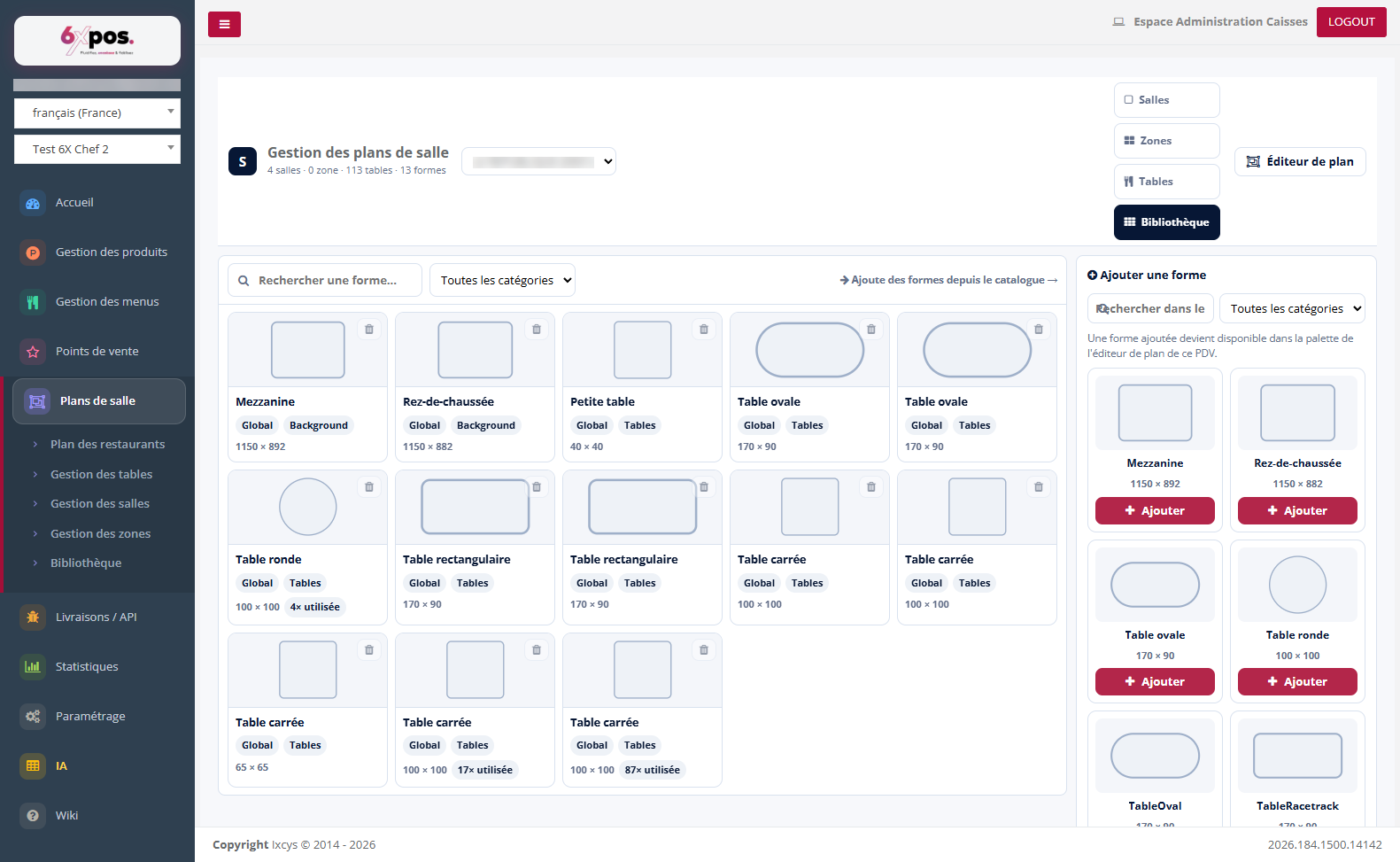
Task: Open the catalogue Toutes les catégories dropdown
Action: point(1292,309)
